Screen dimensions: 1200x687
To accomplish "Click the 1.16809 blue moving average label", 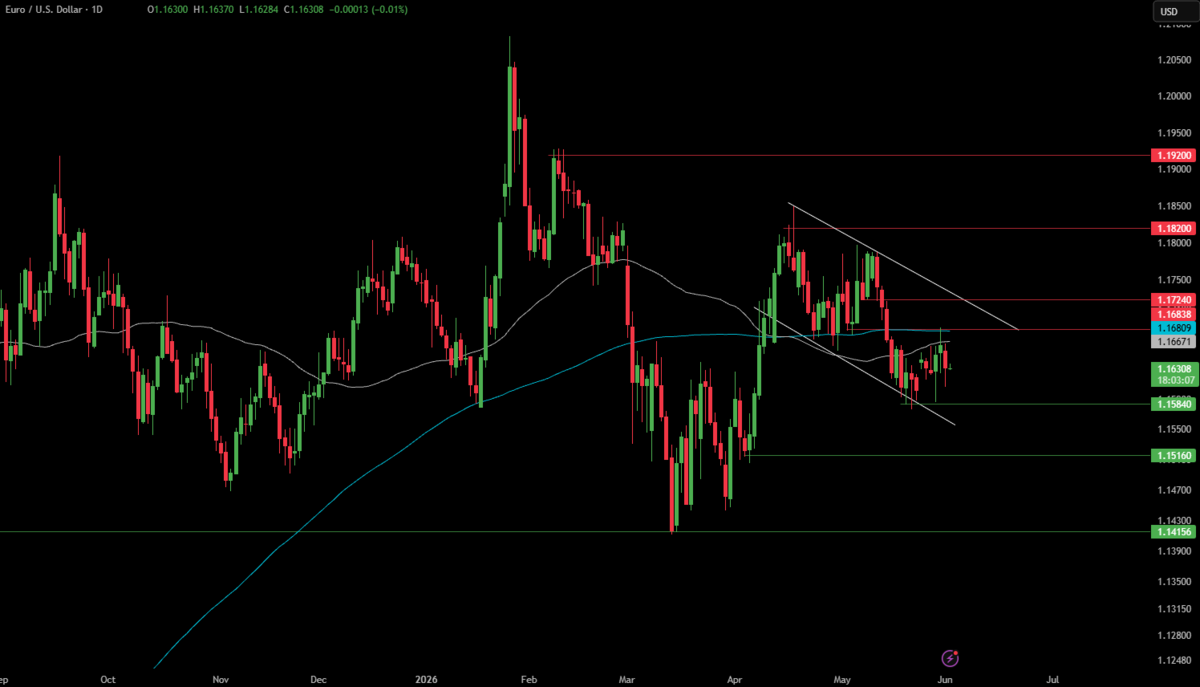I will (1173, 328).
